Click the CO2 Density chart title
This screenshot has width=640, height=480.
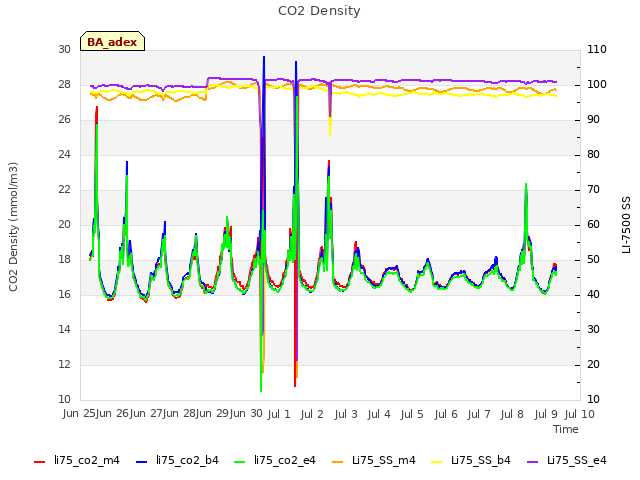tap(319, 11)
